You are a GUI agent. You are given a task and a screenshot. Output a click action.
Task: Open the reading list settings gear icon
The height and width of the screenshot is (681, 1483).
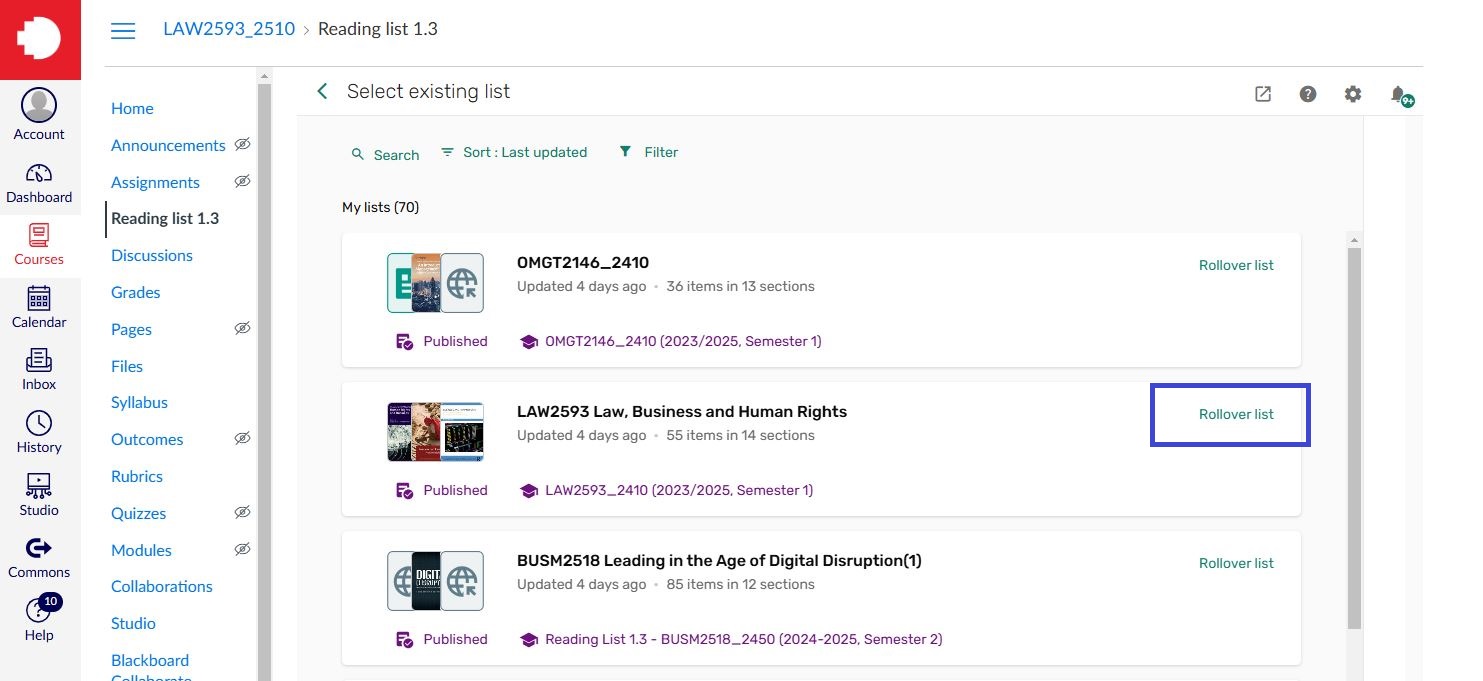point(1353,93)
